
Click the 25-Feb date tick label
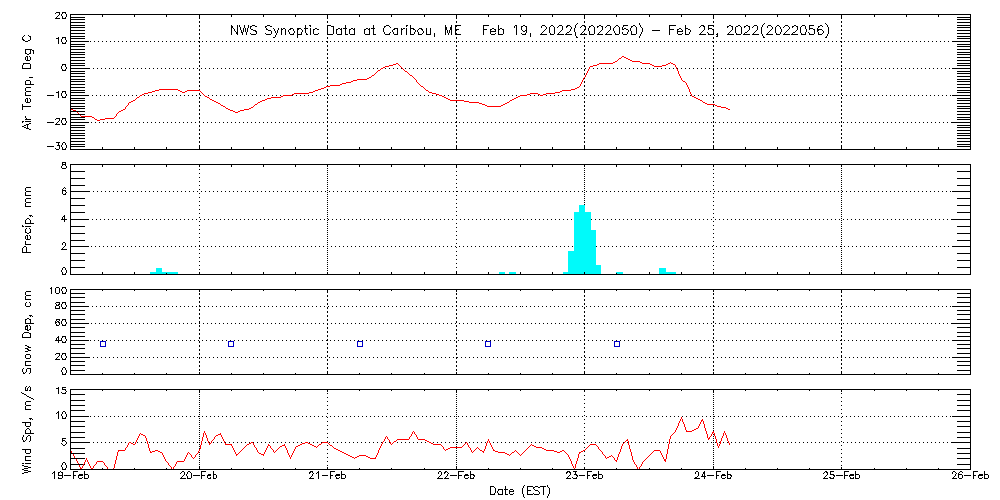pyautogui.click(x=842, y=478)
